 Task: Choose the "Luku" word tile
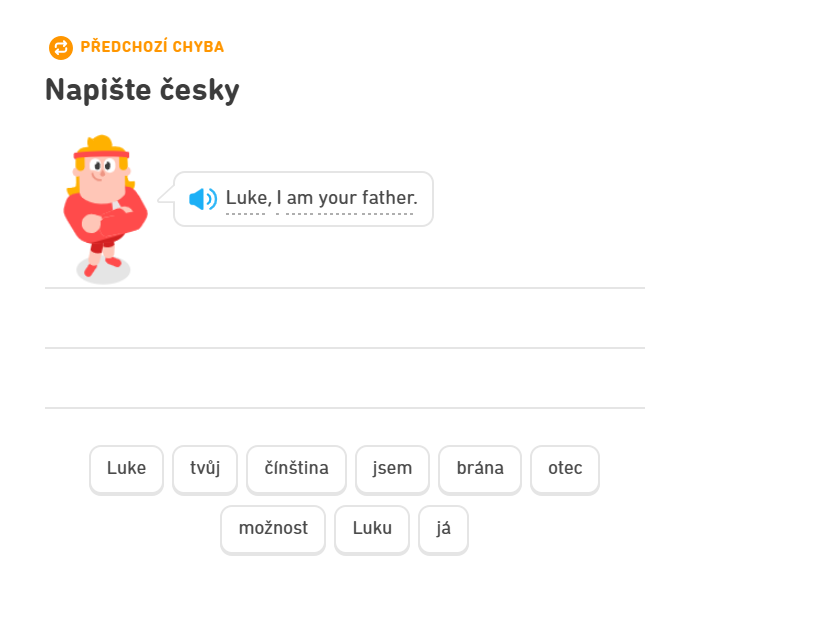[372, 528]
